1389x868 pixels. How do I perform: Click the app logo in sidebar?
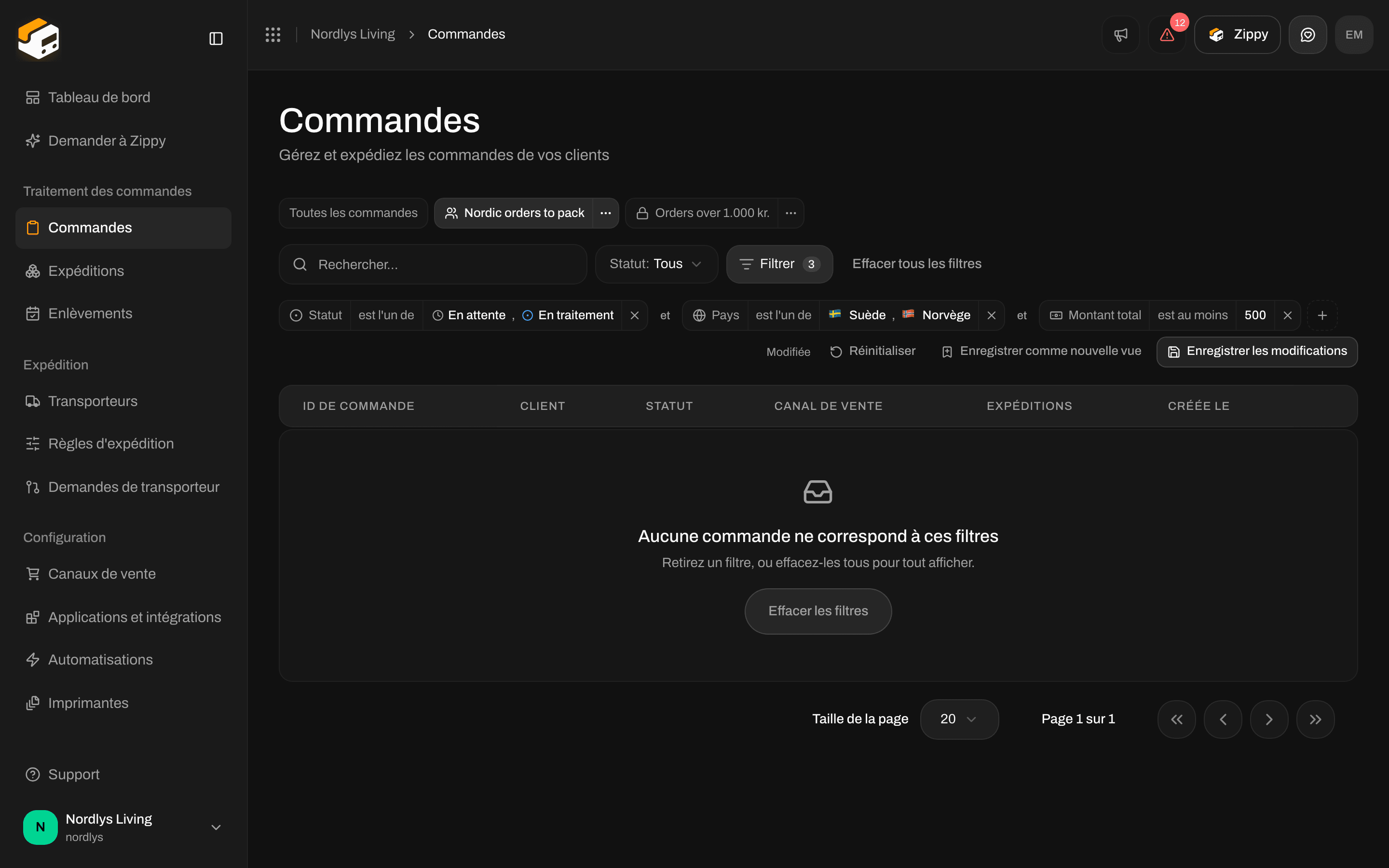pyautogui.click(x=39, y=39)
